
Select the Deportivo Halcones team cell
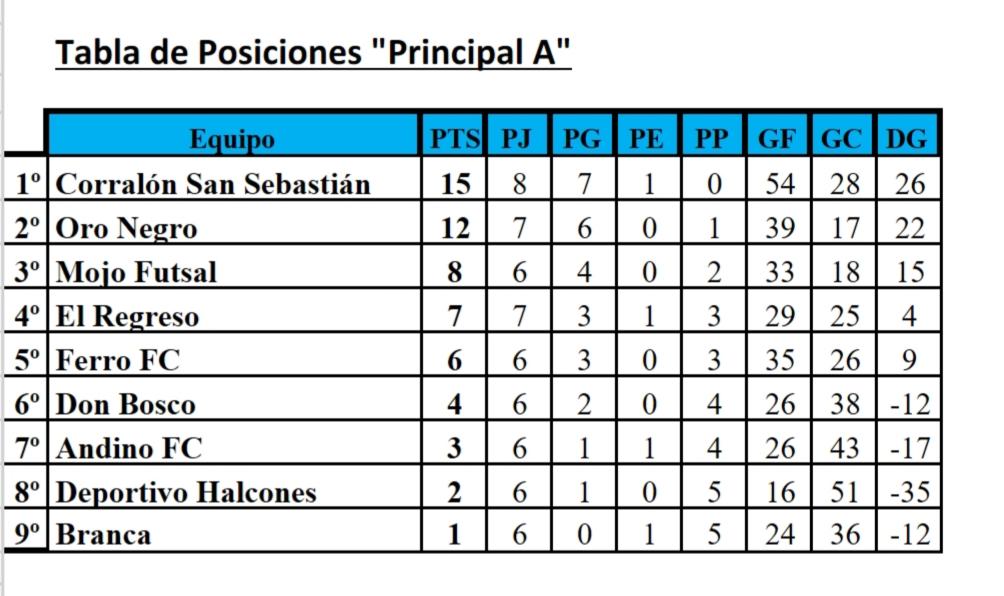[186, 492]
